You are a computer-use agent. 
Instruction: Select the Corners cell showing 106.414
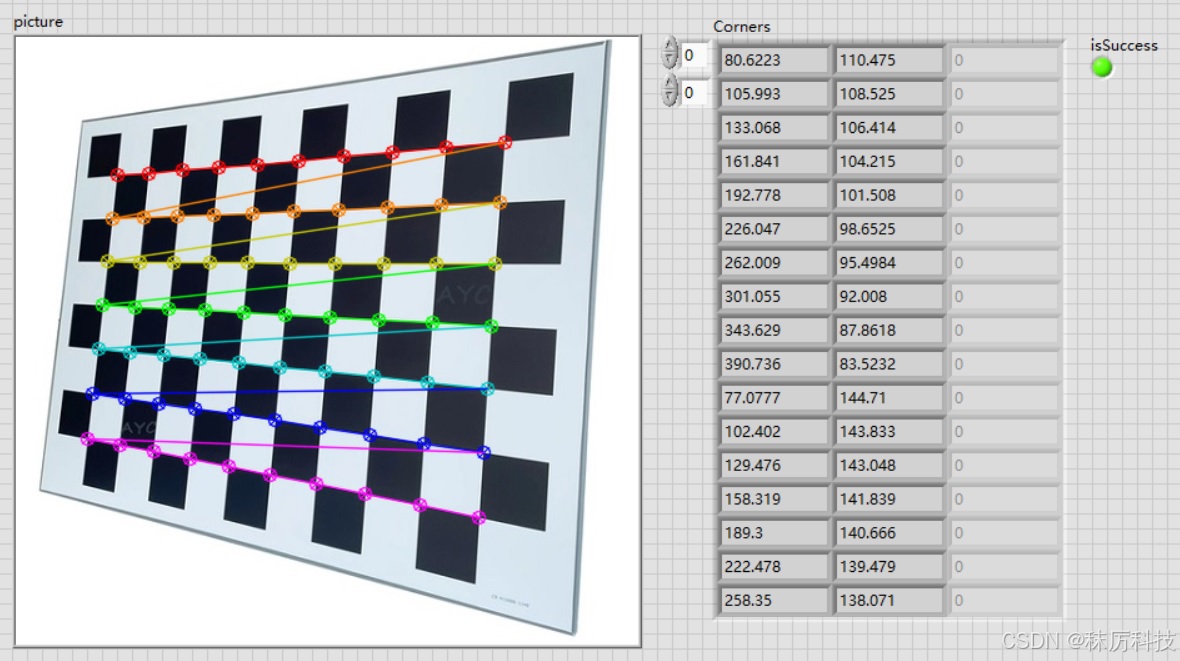[890, 128]
